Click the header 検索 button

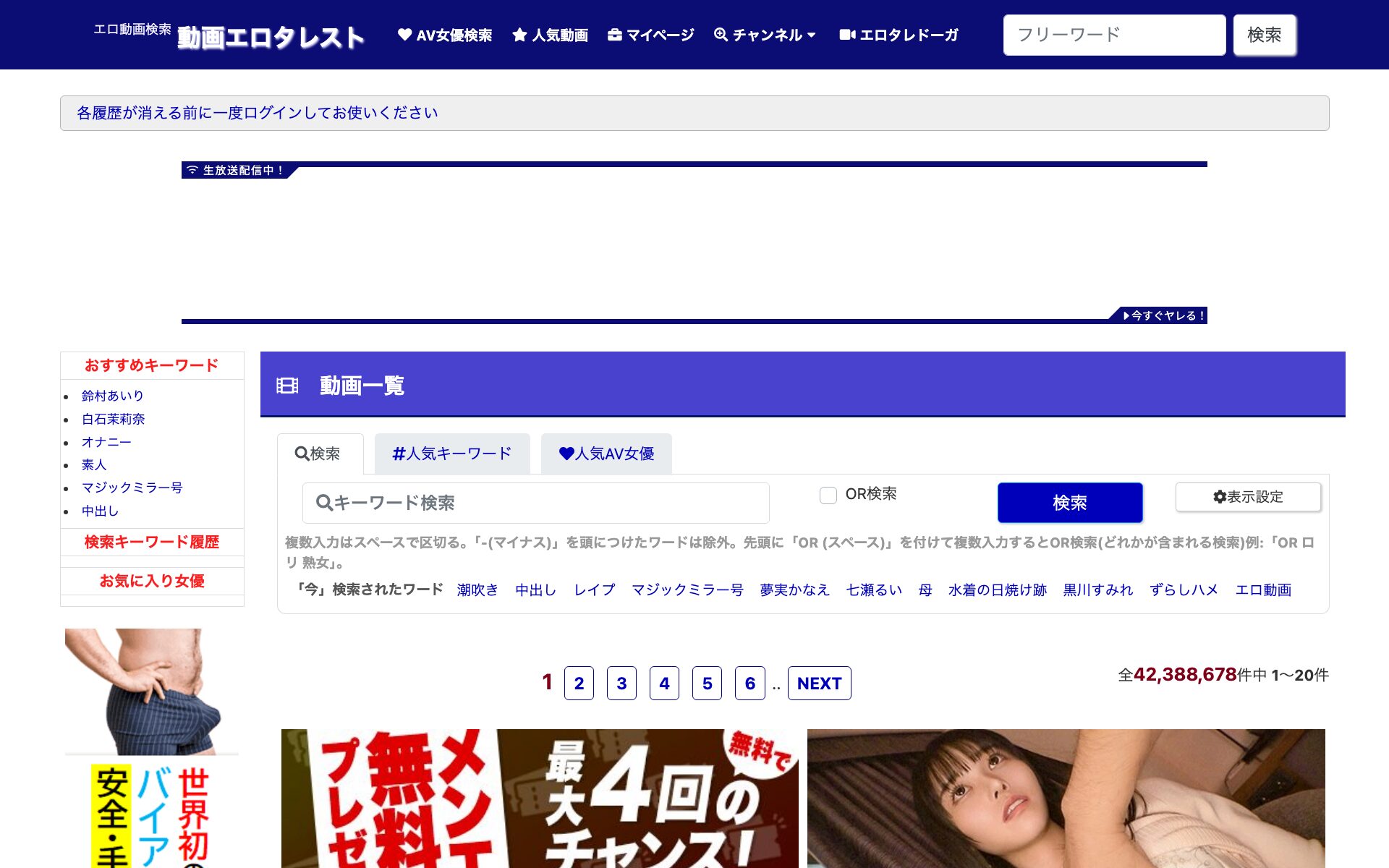(x=1265, y=35)
